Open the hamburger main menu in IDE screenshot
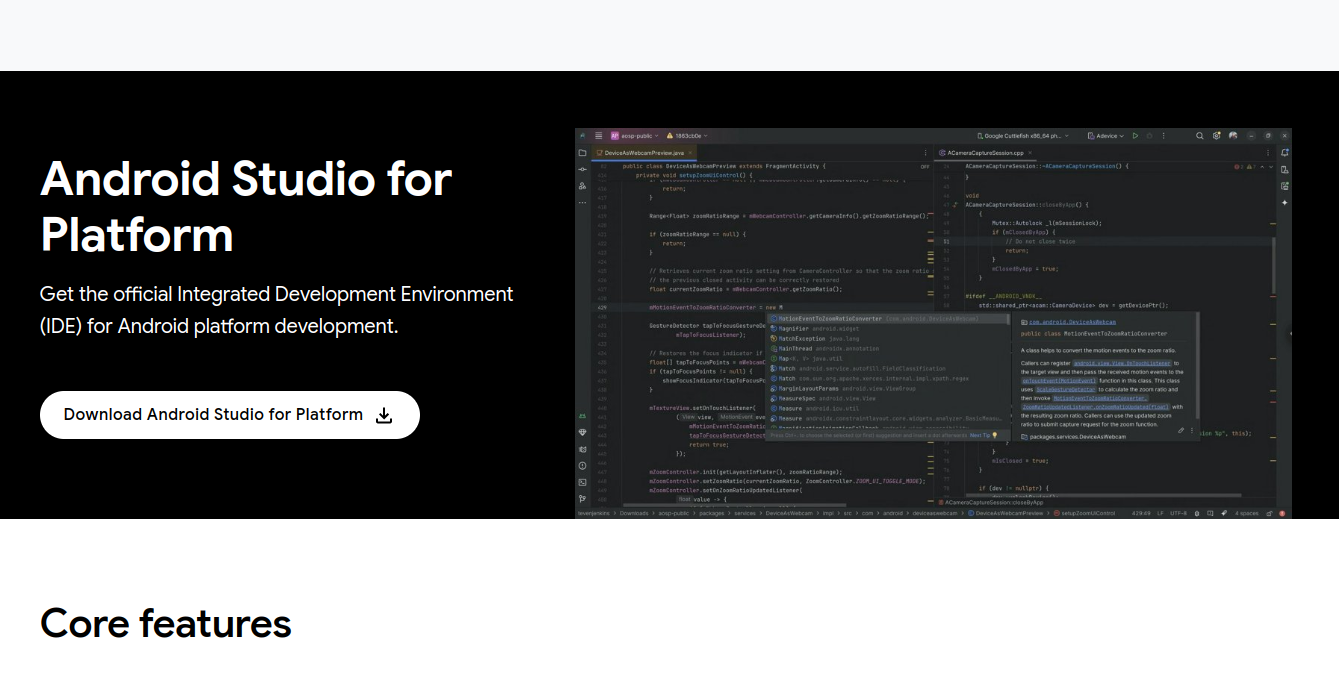Viewport: 1339px width, 688px height. [599, 136]
